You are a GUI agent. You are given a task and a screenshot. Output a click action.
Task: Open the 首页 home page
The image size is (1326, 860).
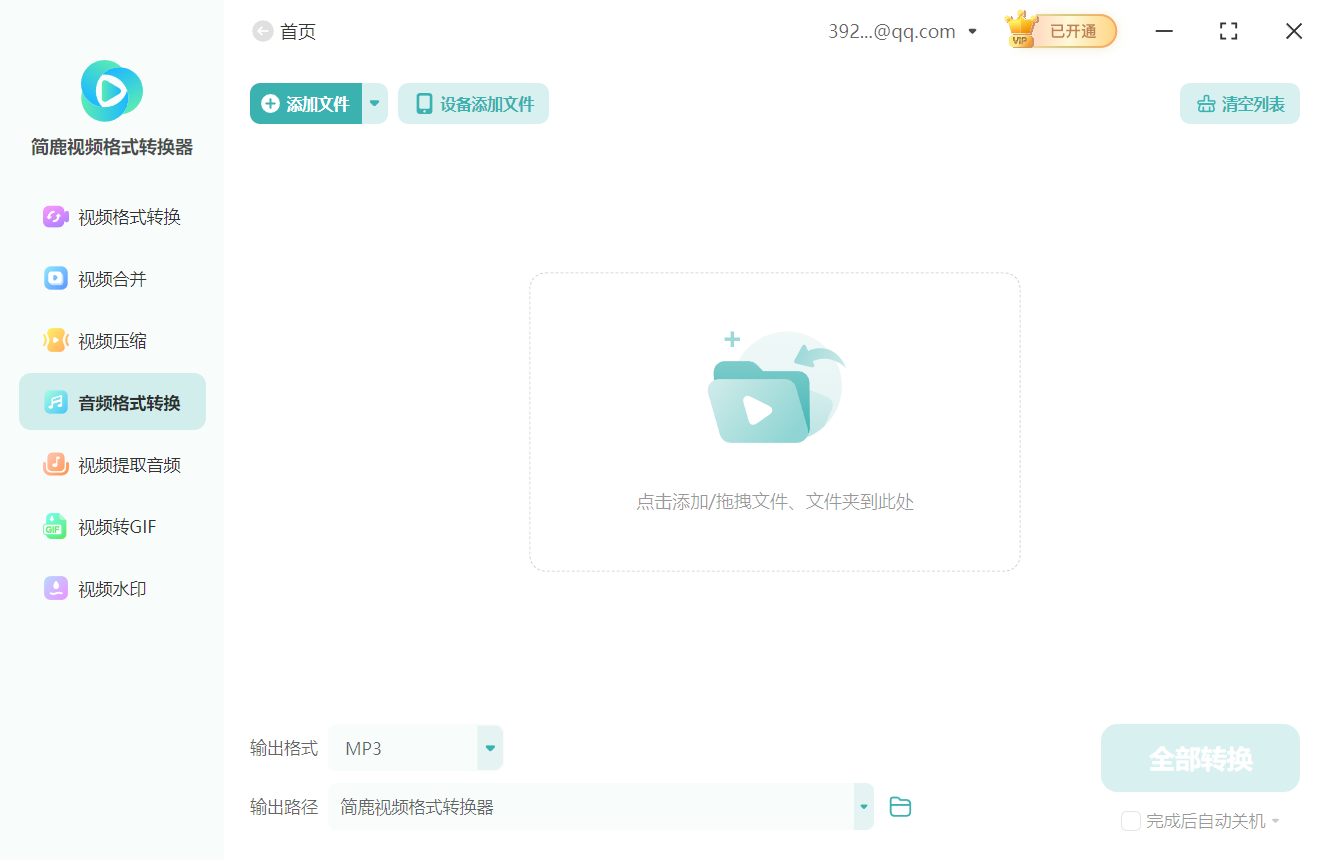(x=300, y=31)
